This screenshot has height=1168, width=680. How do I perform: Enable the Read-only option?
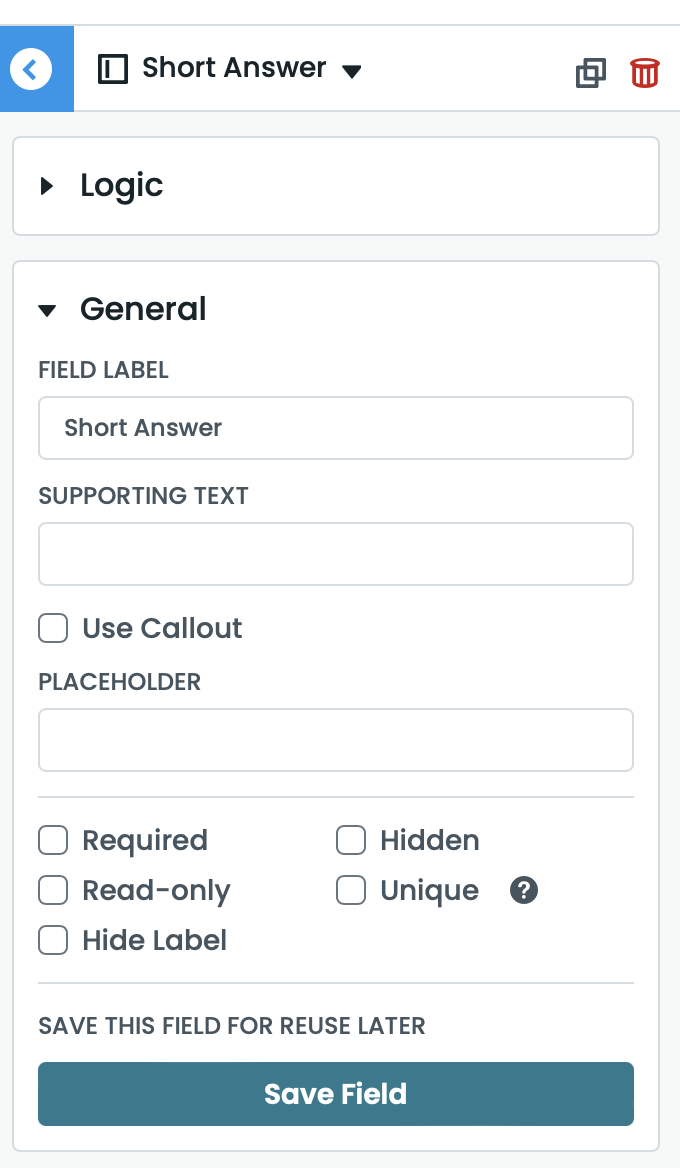point(53,890)
